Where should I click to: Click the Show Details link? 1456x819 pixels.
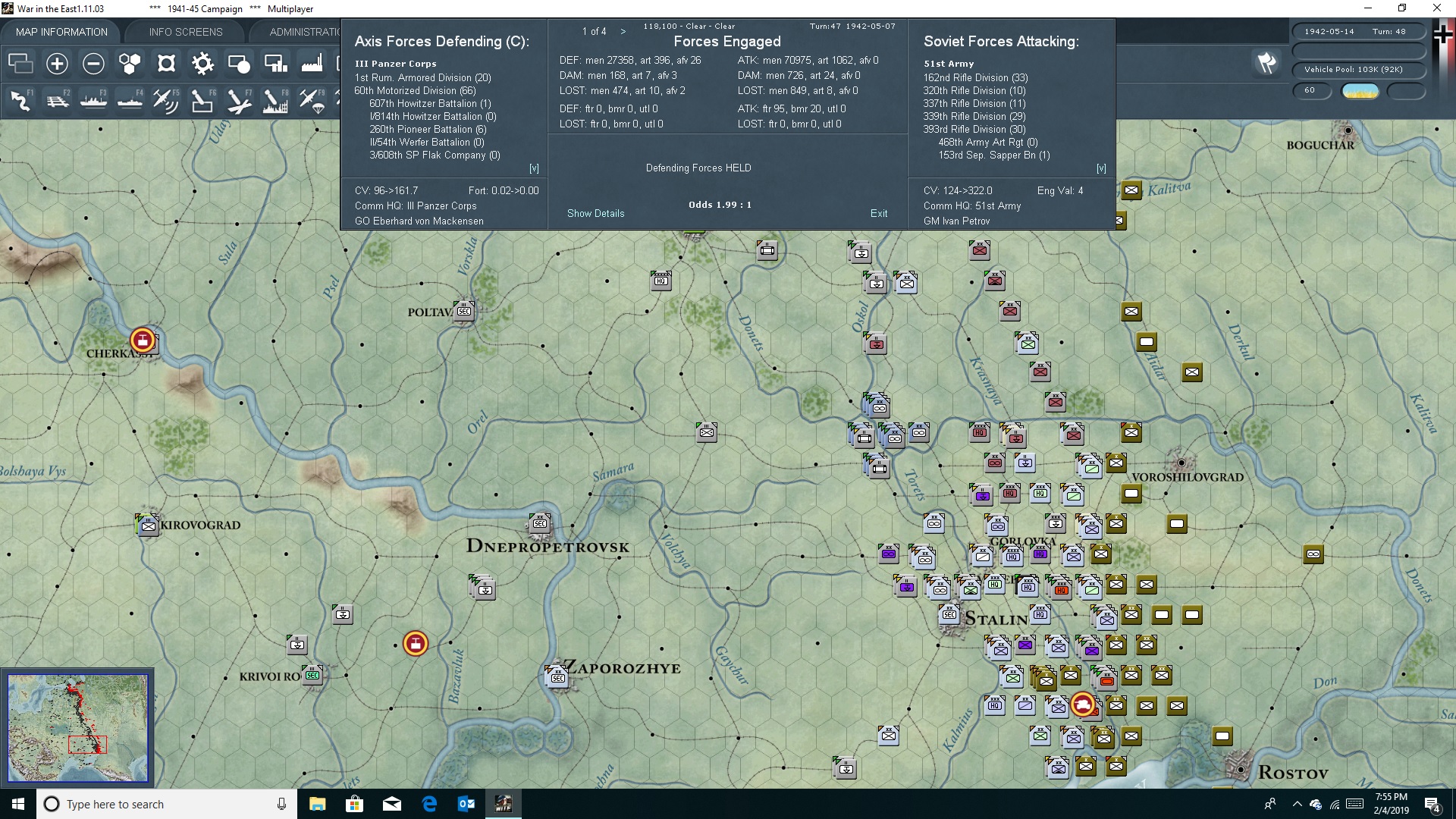tap(595, 213)
